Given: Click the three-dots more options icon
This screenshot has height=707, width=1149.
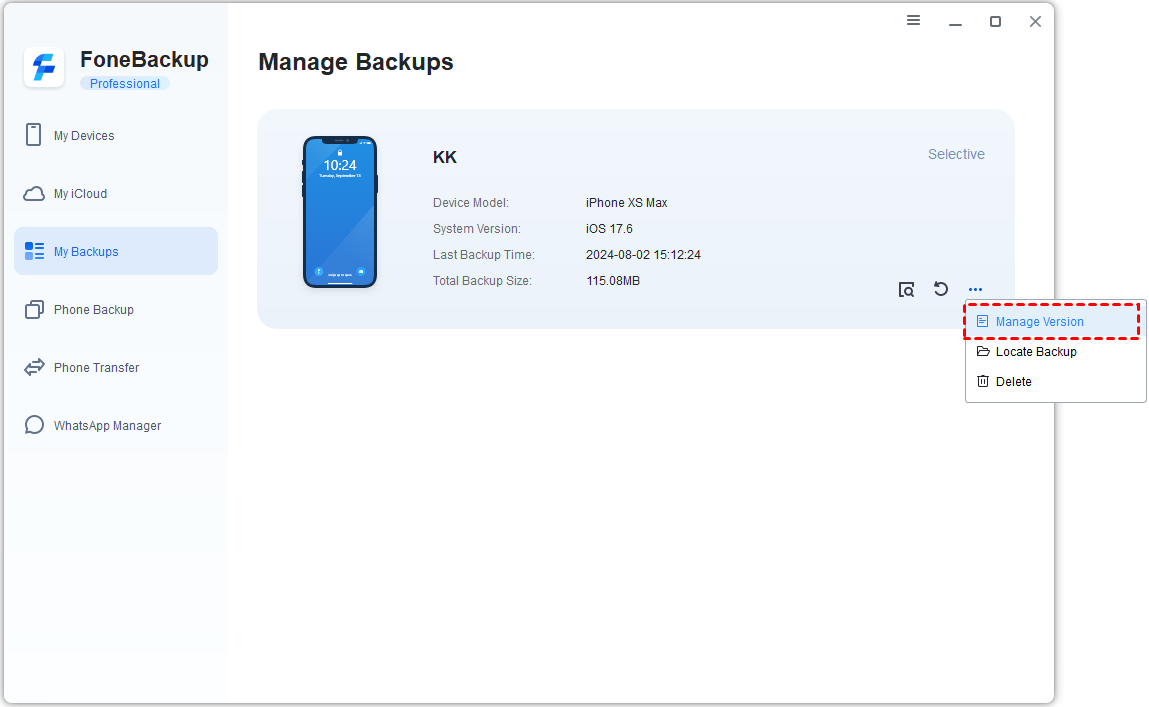Looking at the screenshot, I should pos(975,290).
